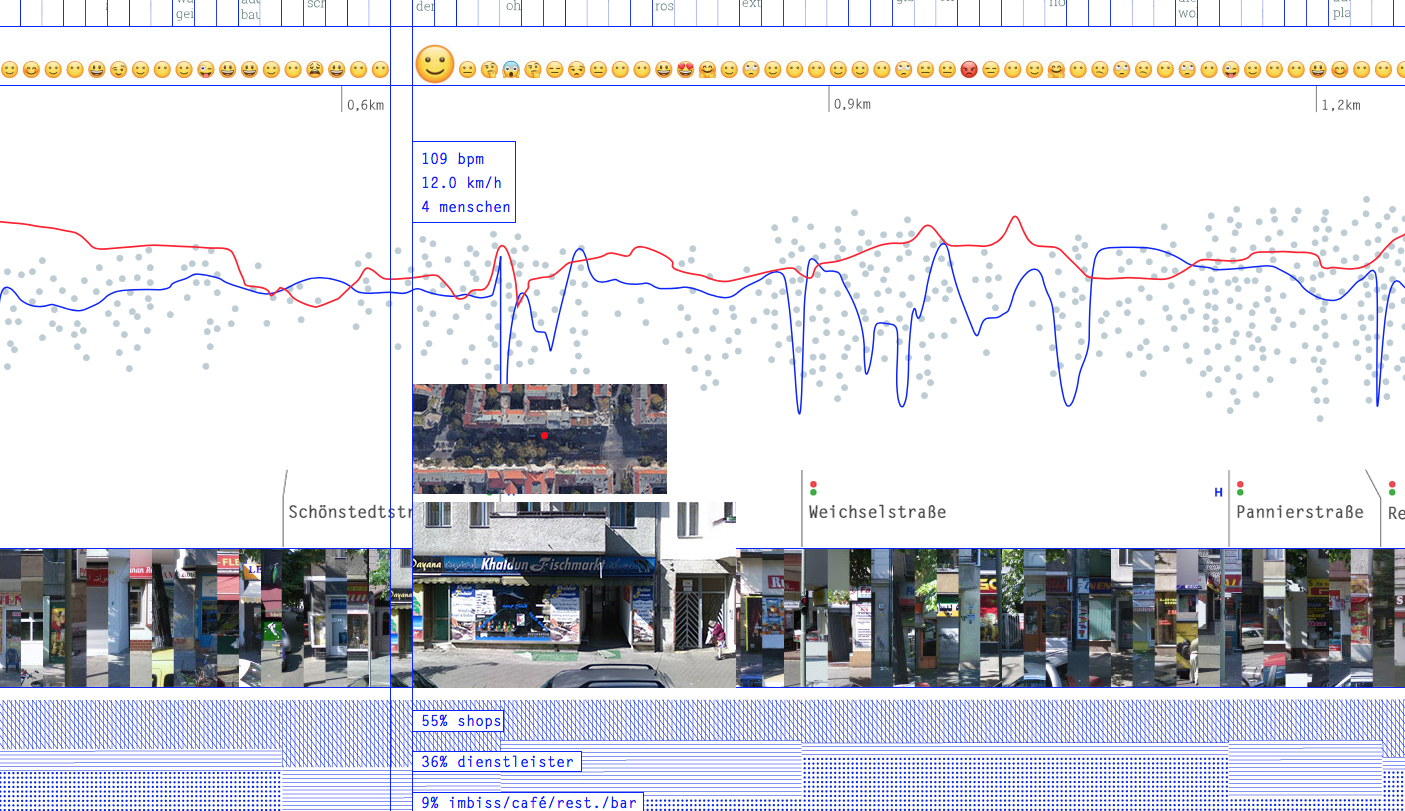Click the blue H bus stop marker
Viewport: 1405px width, 811px height.
coord(1218,492)
